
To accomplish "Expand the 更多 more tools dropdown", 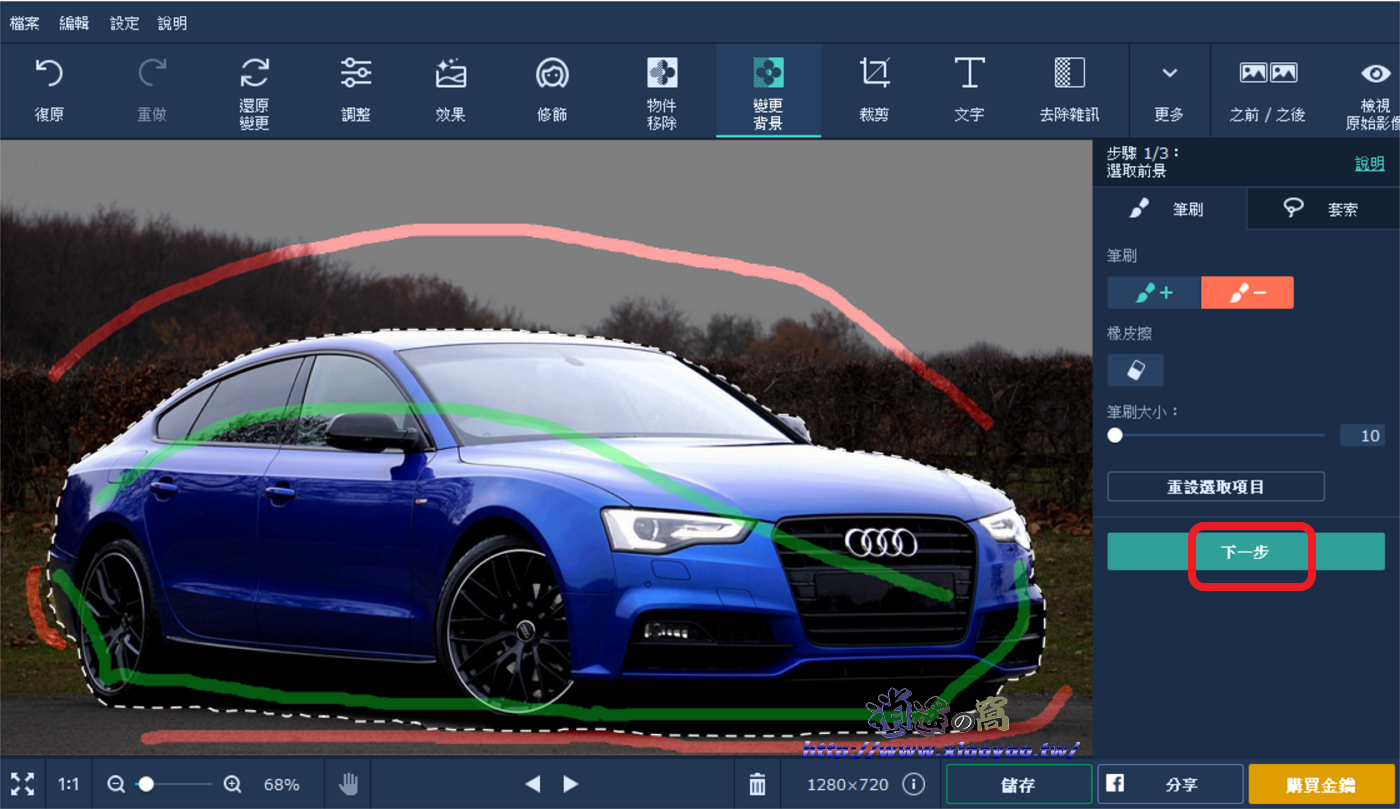I will coord(1169,91).
